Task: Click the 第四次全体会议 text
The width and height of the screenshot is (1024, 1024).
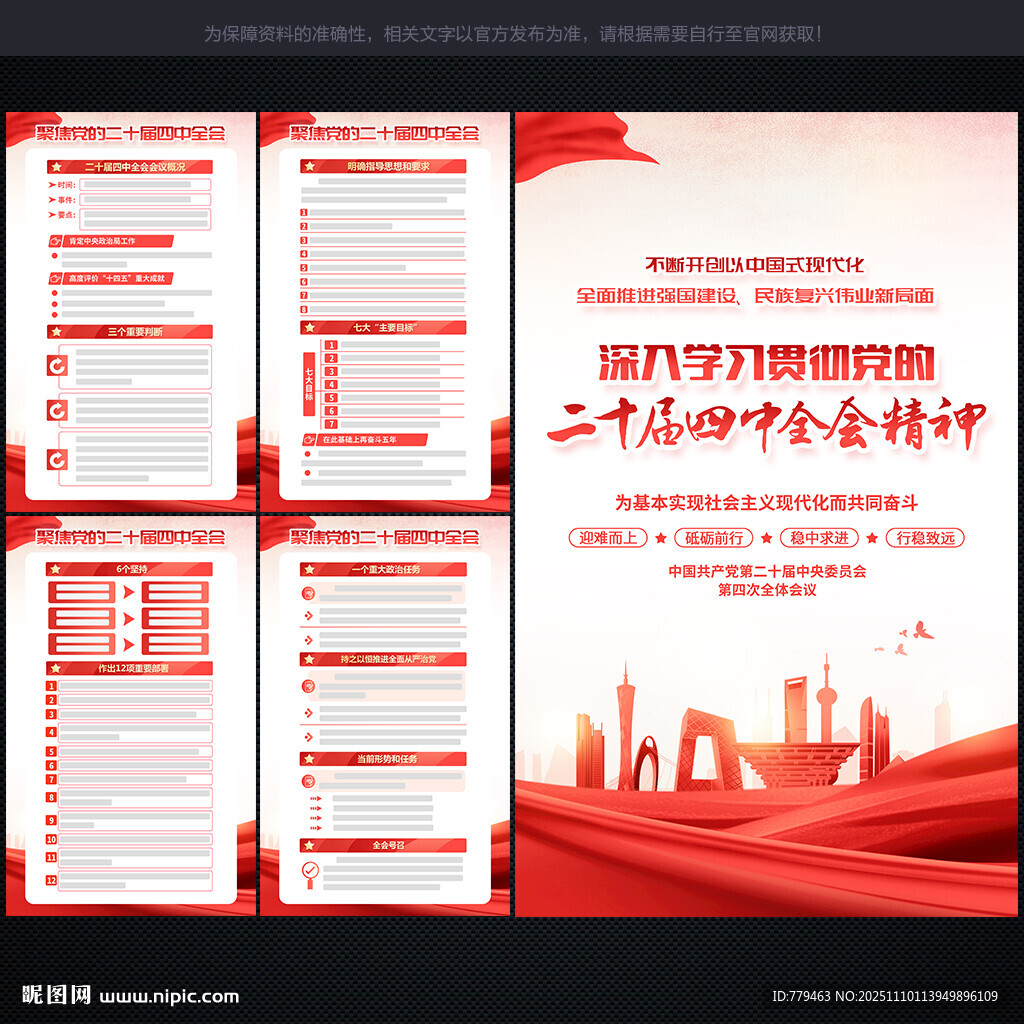Action: [767, 590]
